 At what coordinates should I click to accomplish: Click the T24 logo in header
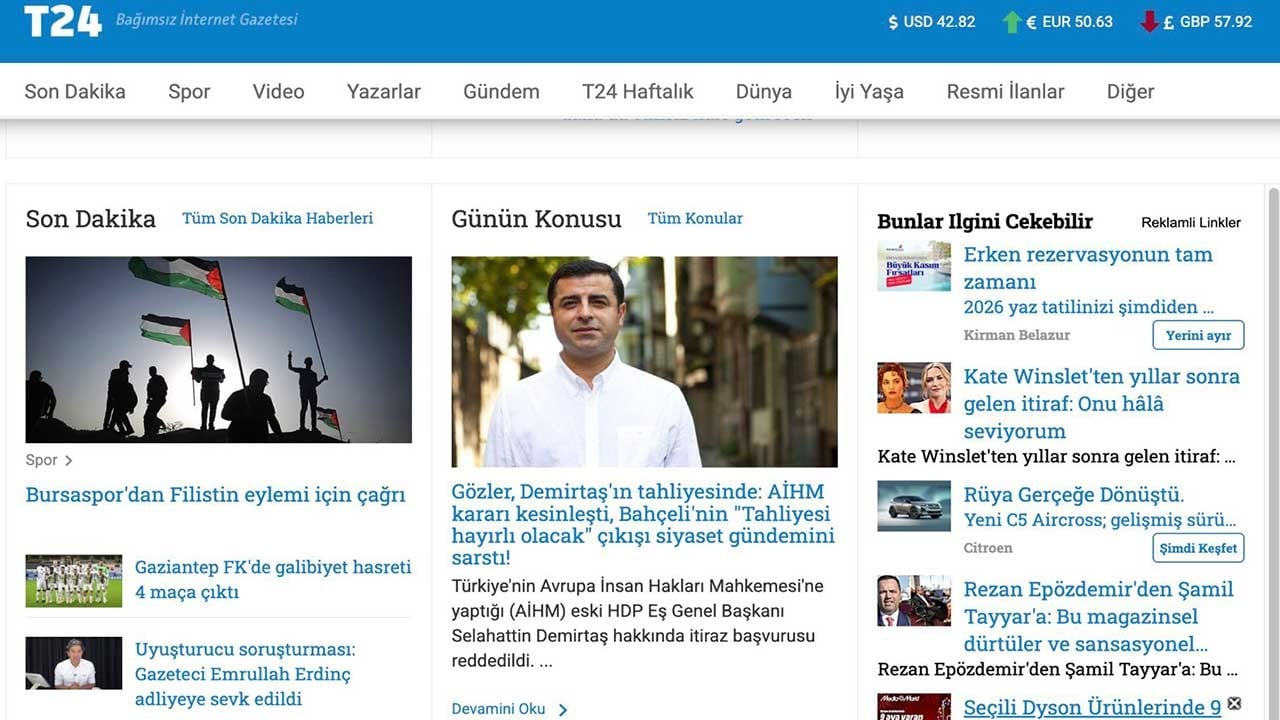[x=62, y=21]
